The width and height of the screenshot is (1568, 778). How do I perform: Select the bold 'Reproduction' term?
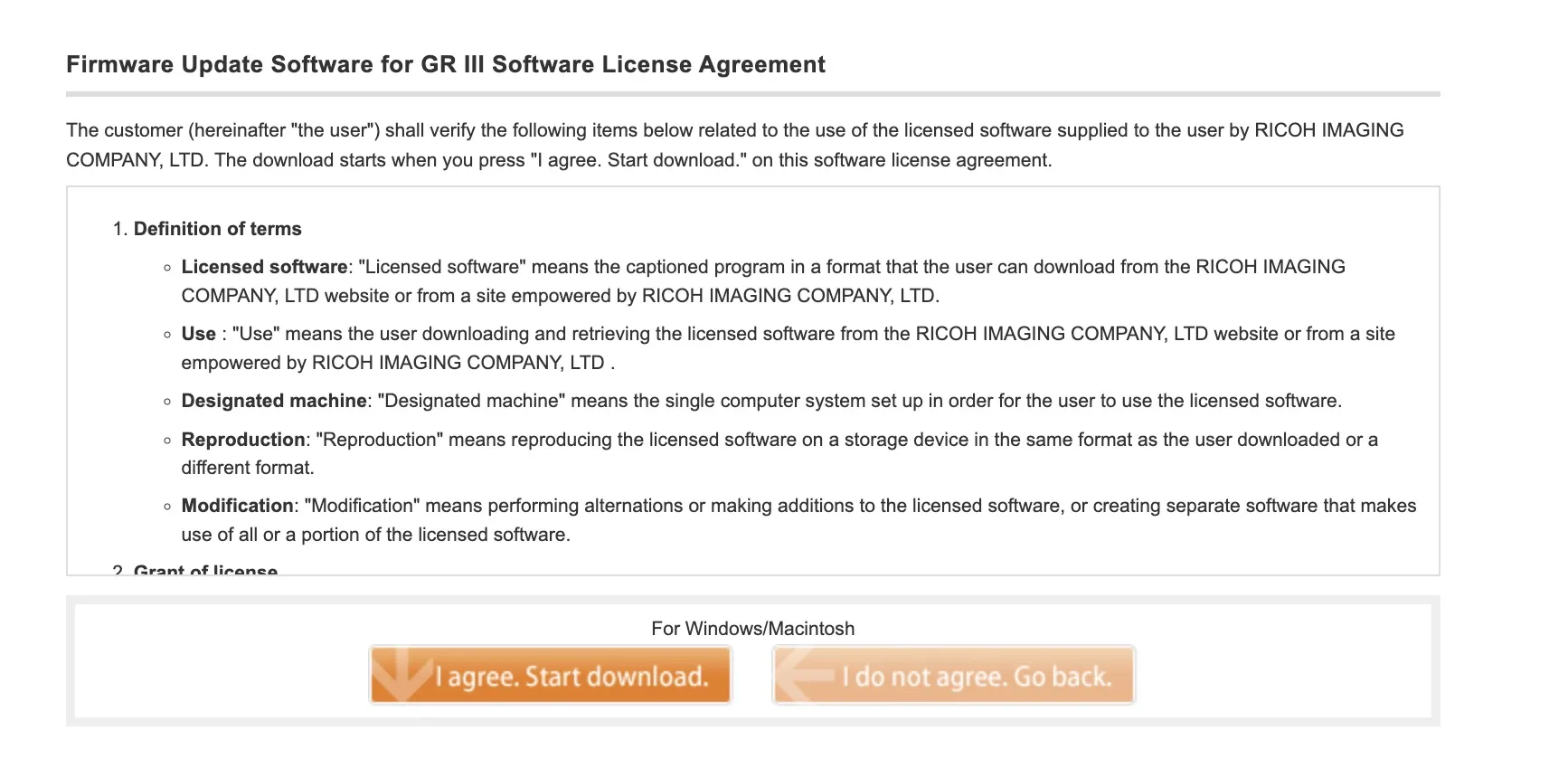pyautogui.click(x=243, y=440)
